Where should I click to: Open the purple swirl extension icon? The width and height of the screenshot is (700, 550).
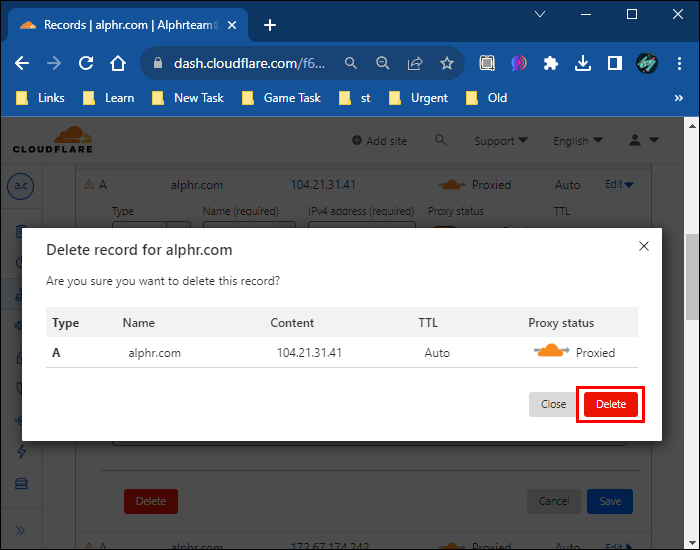point(519,63)
